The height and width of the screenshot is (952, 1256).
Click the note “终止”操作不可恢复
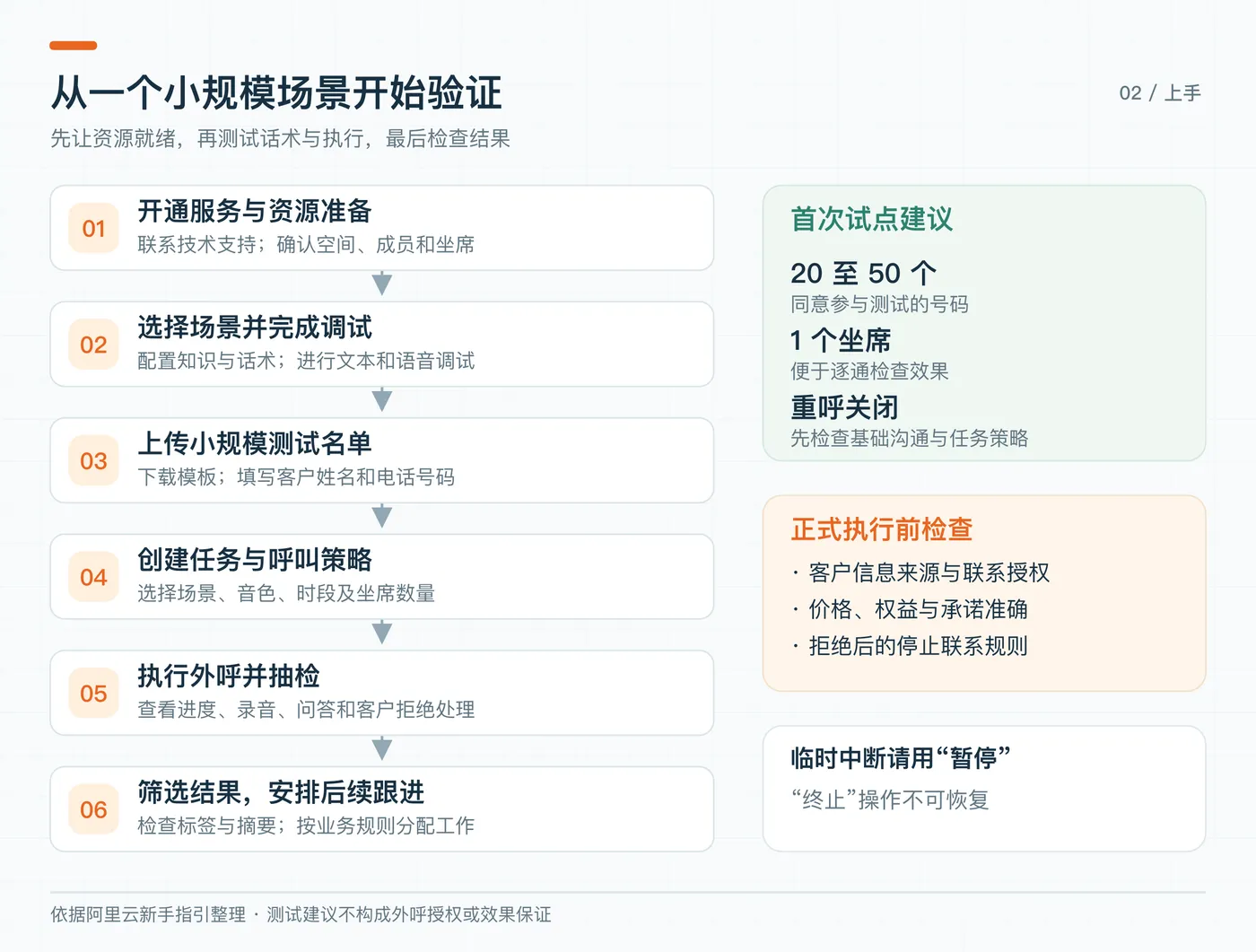click(890, 799)
